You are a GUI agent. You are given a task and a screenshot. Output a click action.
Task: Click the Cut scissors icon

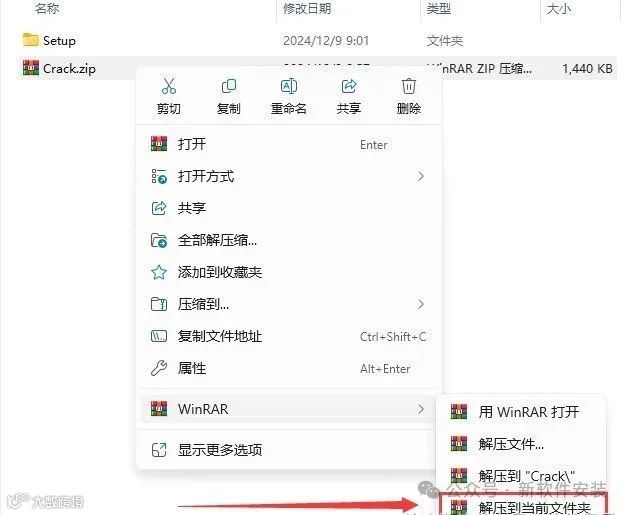pyautogui.click(x=169, y=86)
